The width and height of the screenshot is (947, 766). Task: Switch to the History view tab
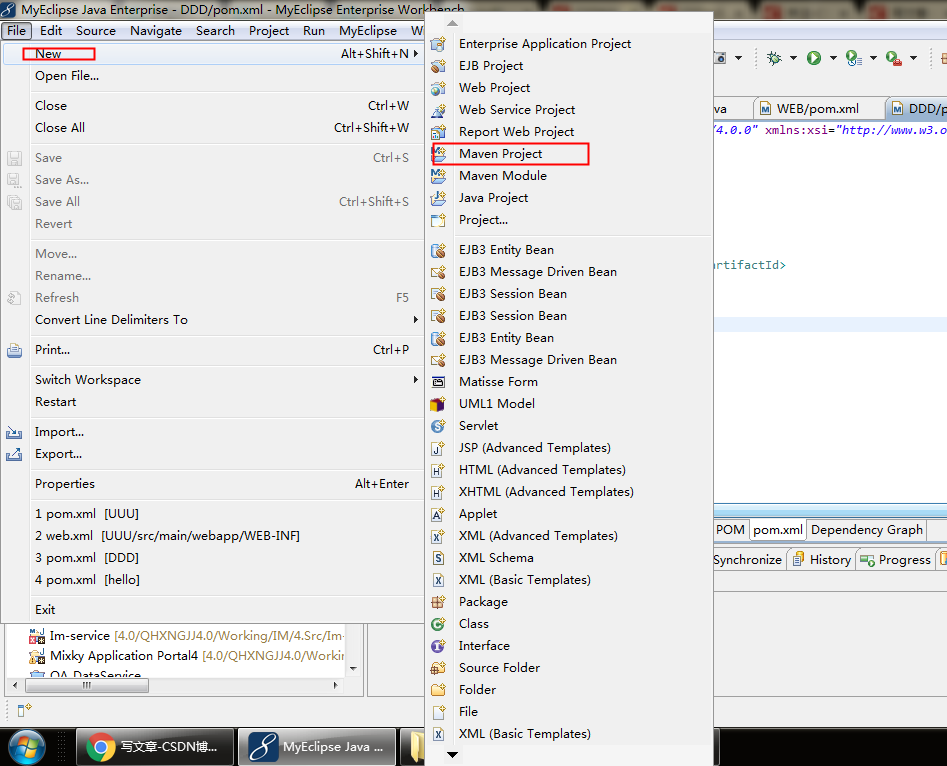pyautogui.click(x=822, y=560)
